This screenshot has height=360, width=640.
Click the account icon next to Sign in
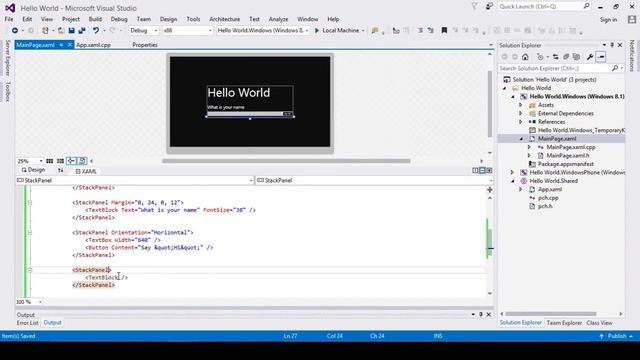click(632, 19)
